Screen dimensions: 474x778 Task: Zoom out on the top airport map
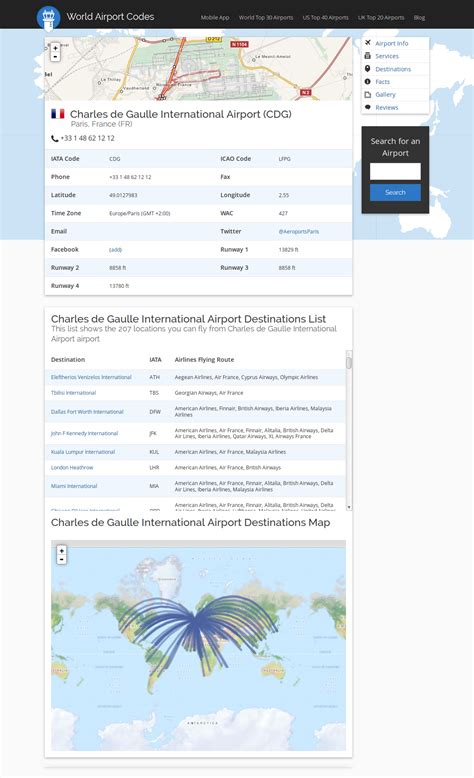[x=55, y=57]
